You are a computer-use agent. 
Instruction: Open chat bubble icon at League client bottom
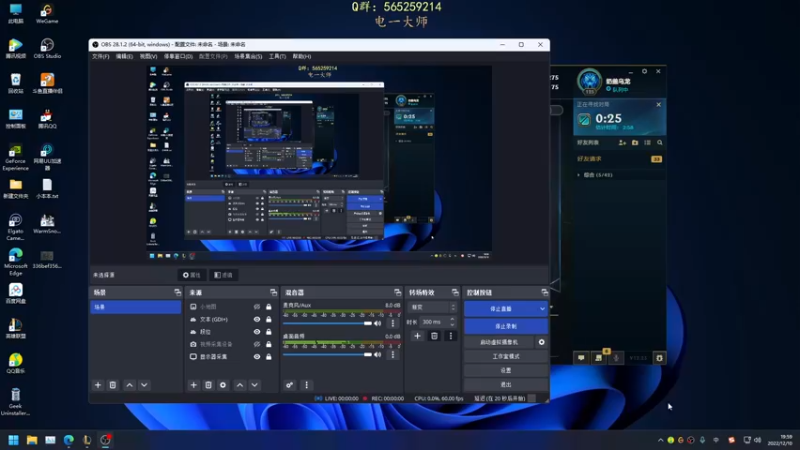coord(581,358)
